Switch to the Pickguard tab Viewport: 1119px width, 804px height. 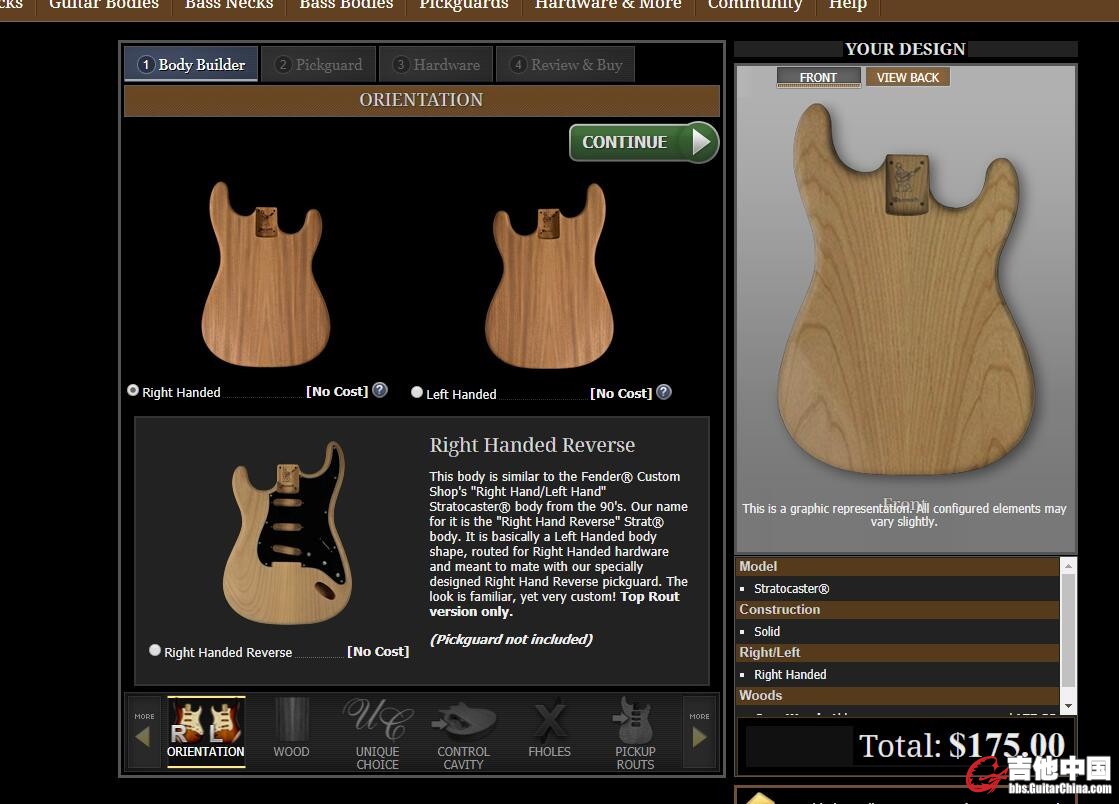pyautogui.click(x=319, y=65)
